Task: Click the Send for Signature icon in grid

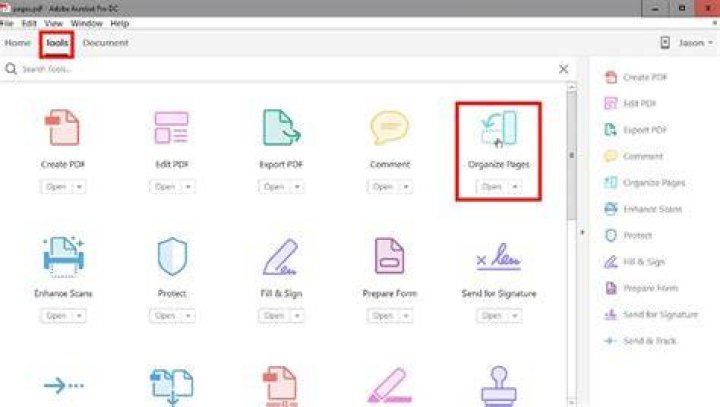Action: point(499,257)
